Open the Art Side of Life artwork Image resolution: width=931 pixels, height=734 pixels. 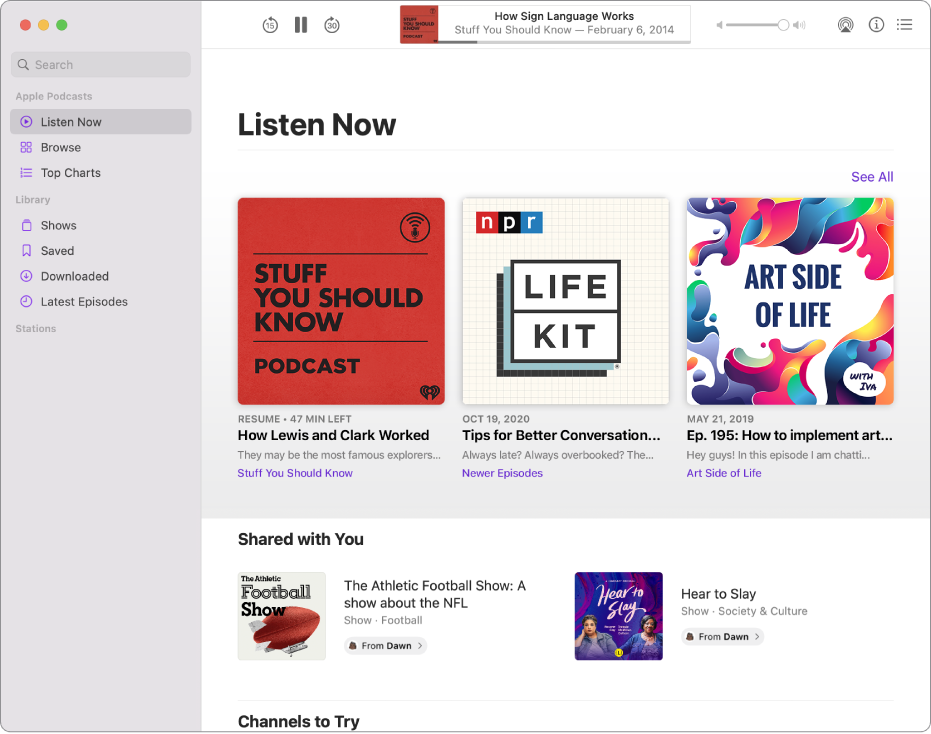(790, 301)
